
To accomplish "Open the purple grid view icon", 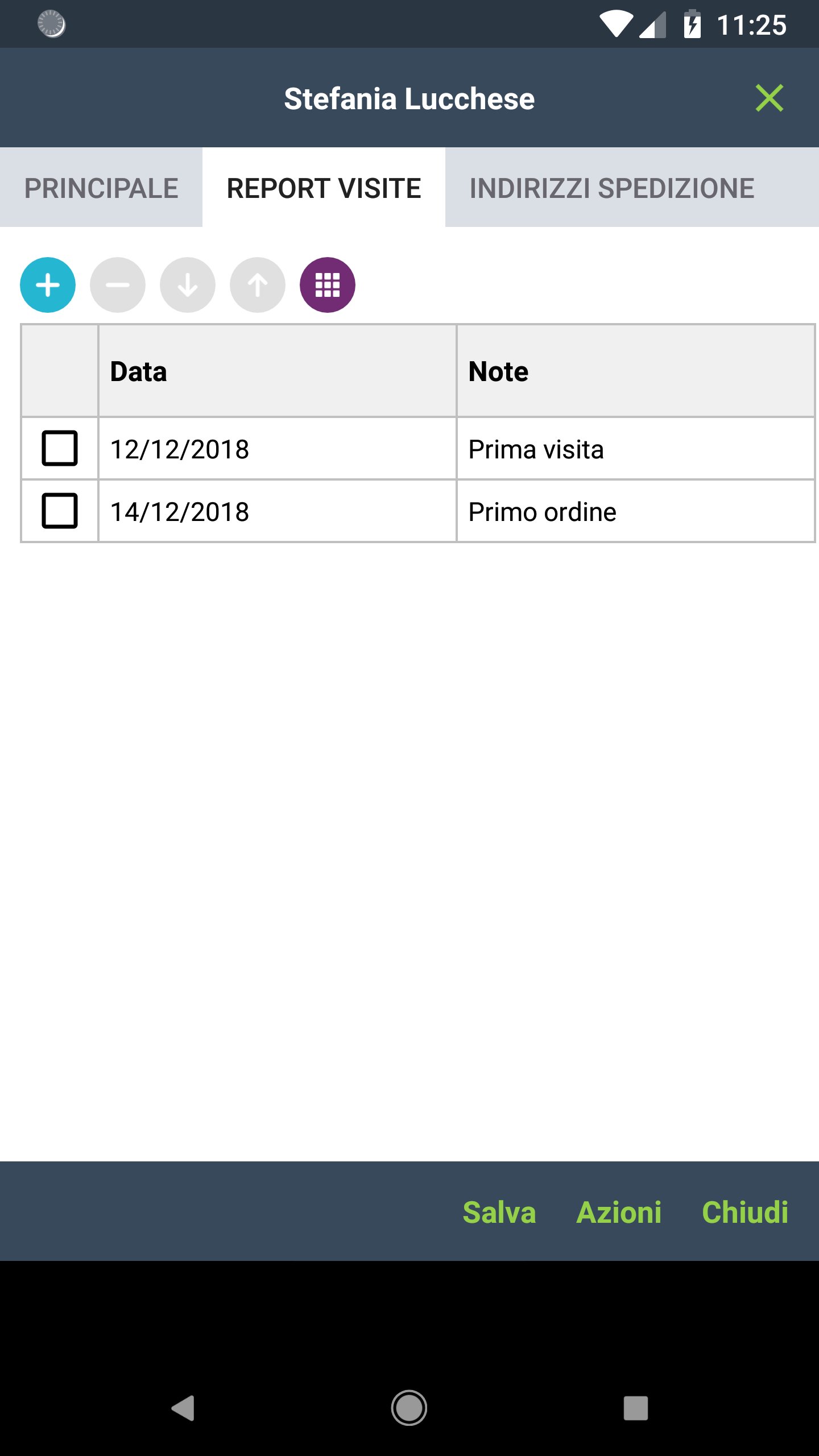I will point(328,285).
